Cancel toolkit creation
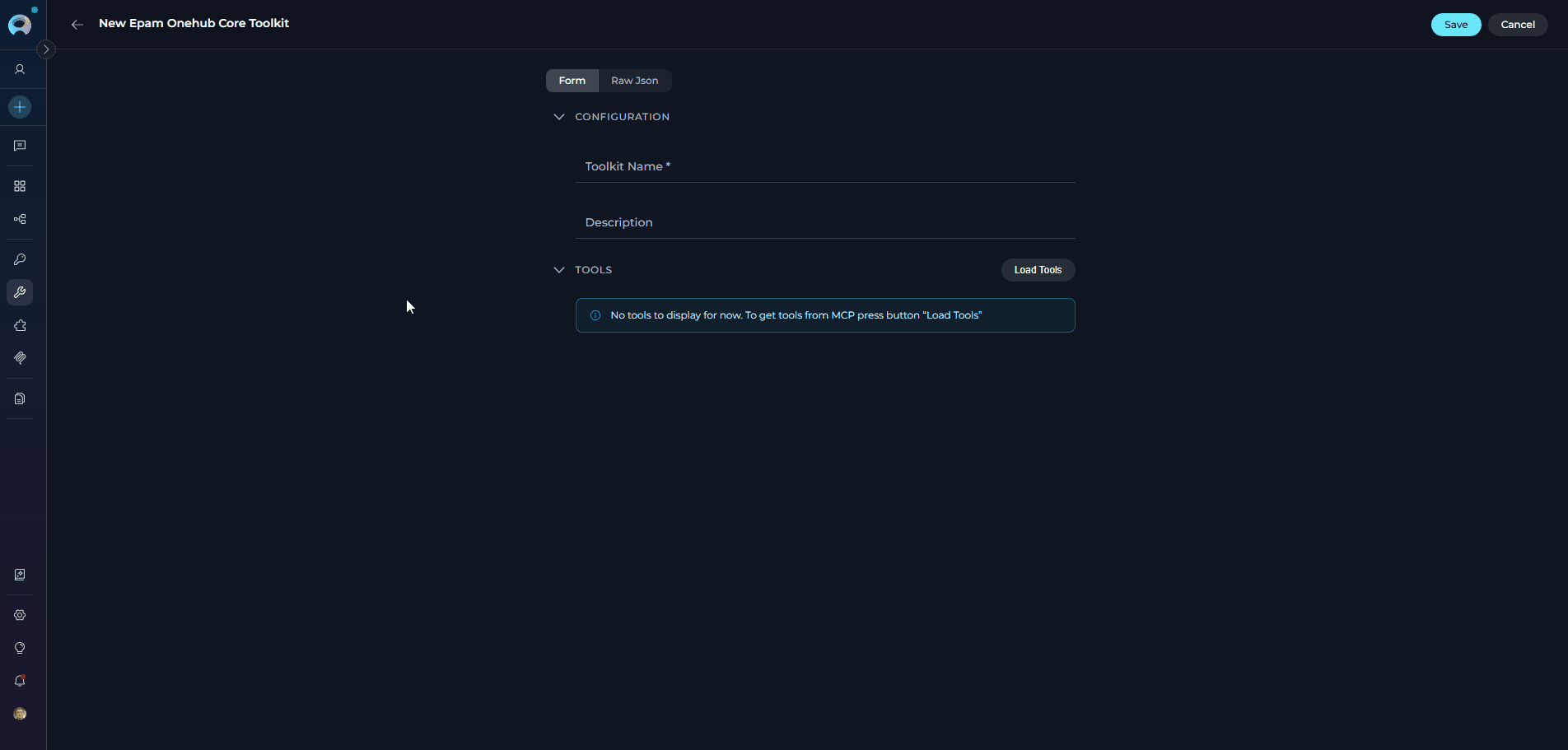The width and height of the screenshot is (1568, 750). pos(1518,25)
